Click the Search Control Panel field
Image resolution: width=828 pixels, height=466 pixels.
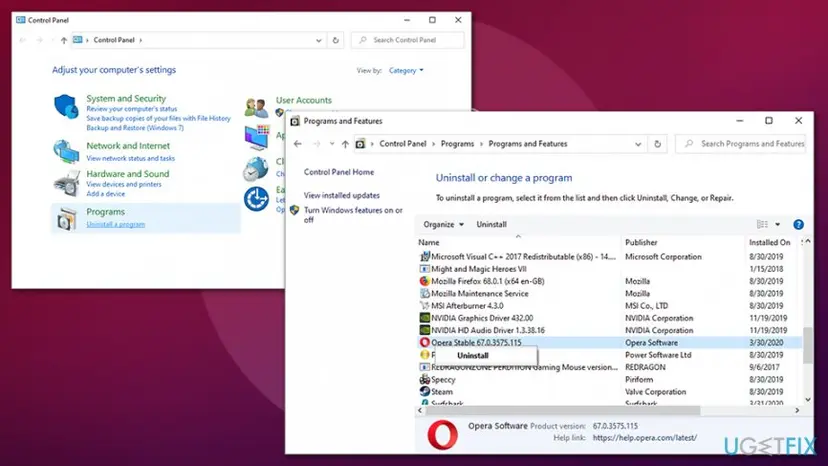[x=408, y=40]
